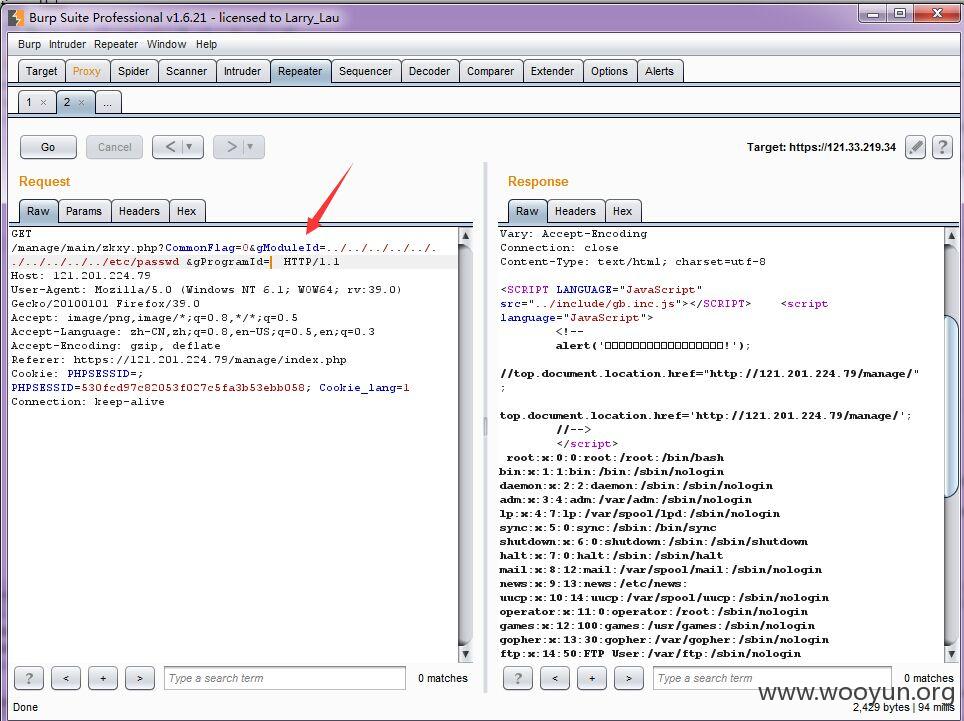This screenshot has width=964, height=721.
Task: Open the Repeater menu
Action: pos(116,44)
